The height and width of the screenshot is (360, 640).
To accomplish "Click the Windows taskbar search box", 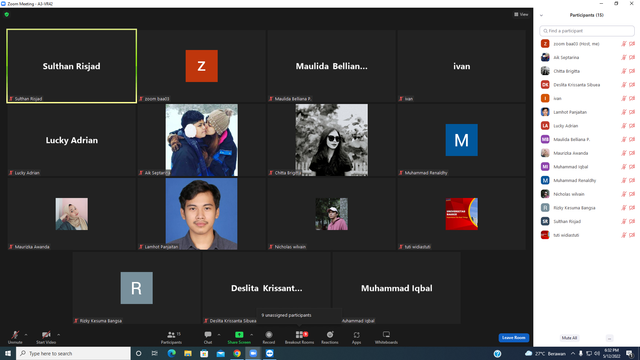I will point(73,353).
